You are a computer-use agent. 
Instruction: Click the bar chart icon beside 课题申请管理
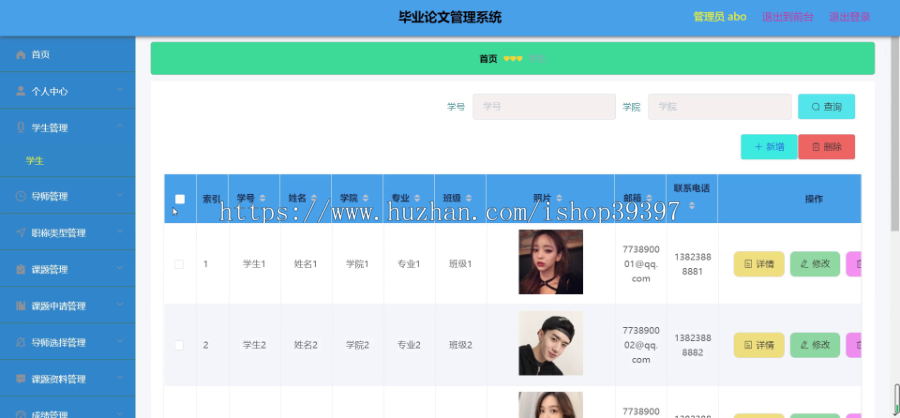point(21,306)
